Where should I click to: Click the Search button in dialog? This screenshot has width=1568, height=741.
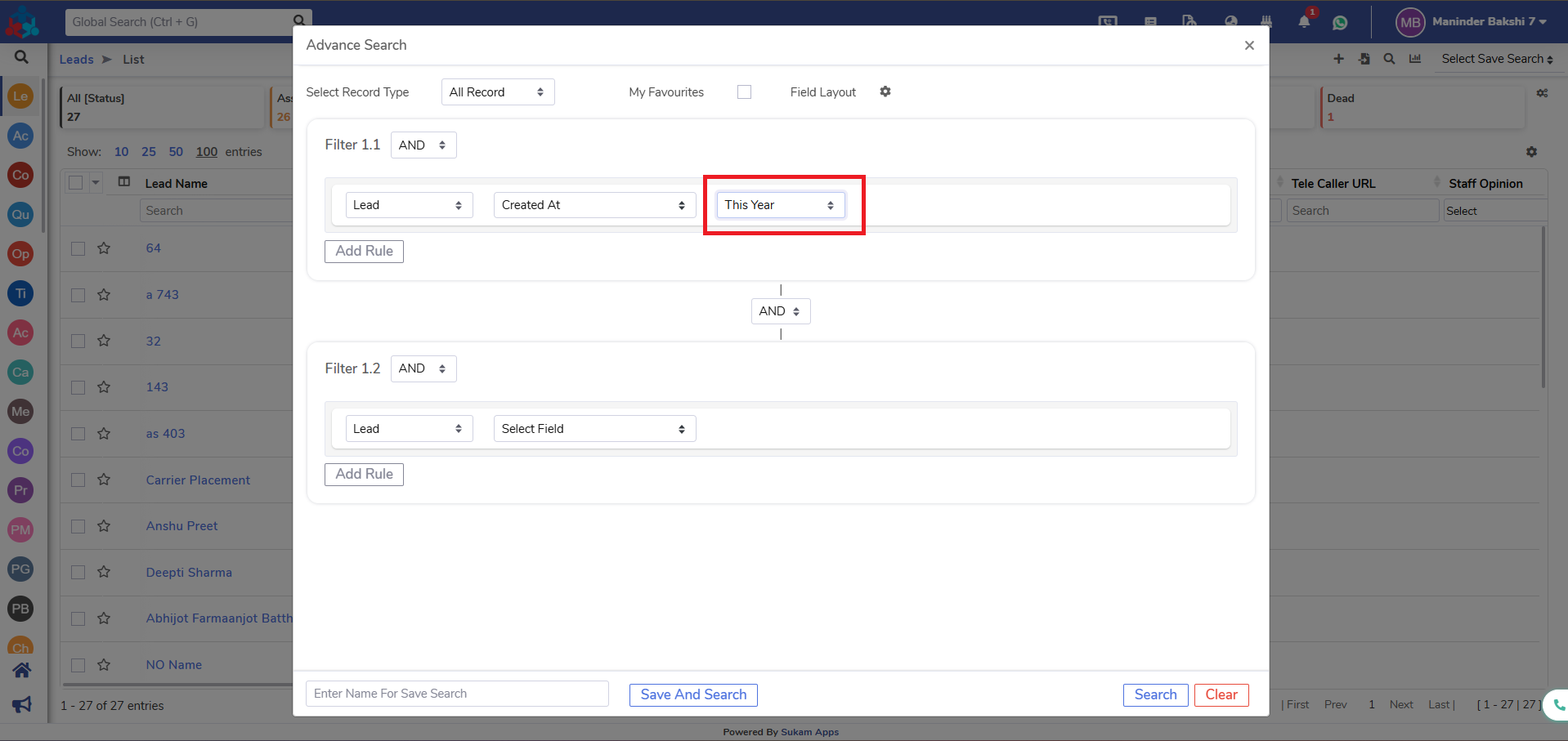[1155, 694]
